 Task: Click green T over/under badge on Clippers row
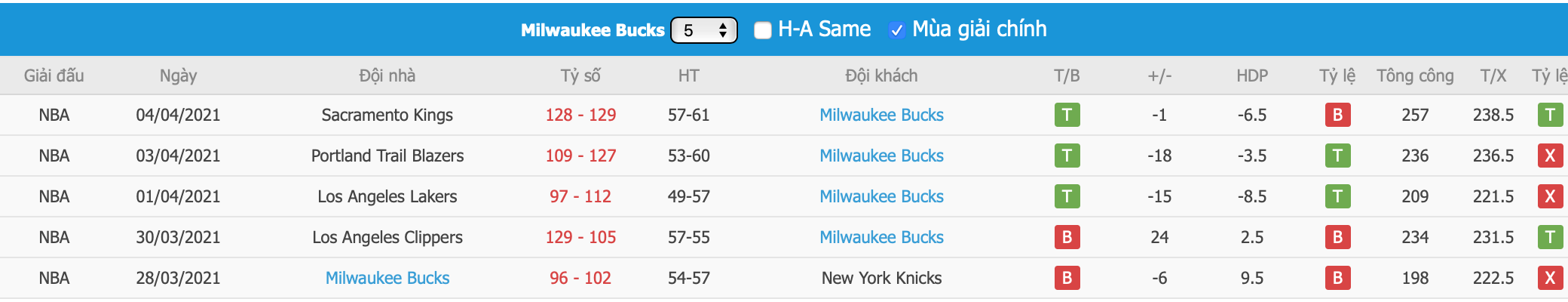pos(1550,237)
